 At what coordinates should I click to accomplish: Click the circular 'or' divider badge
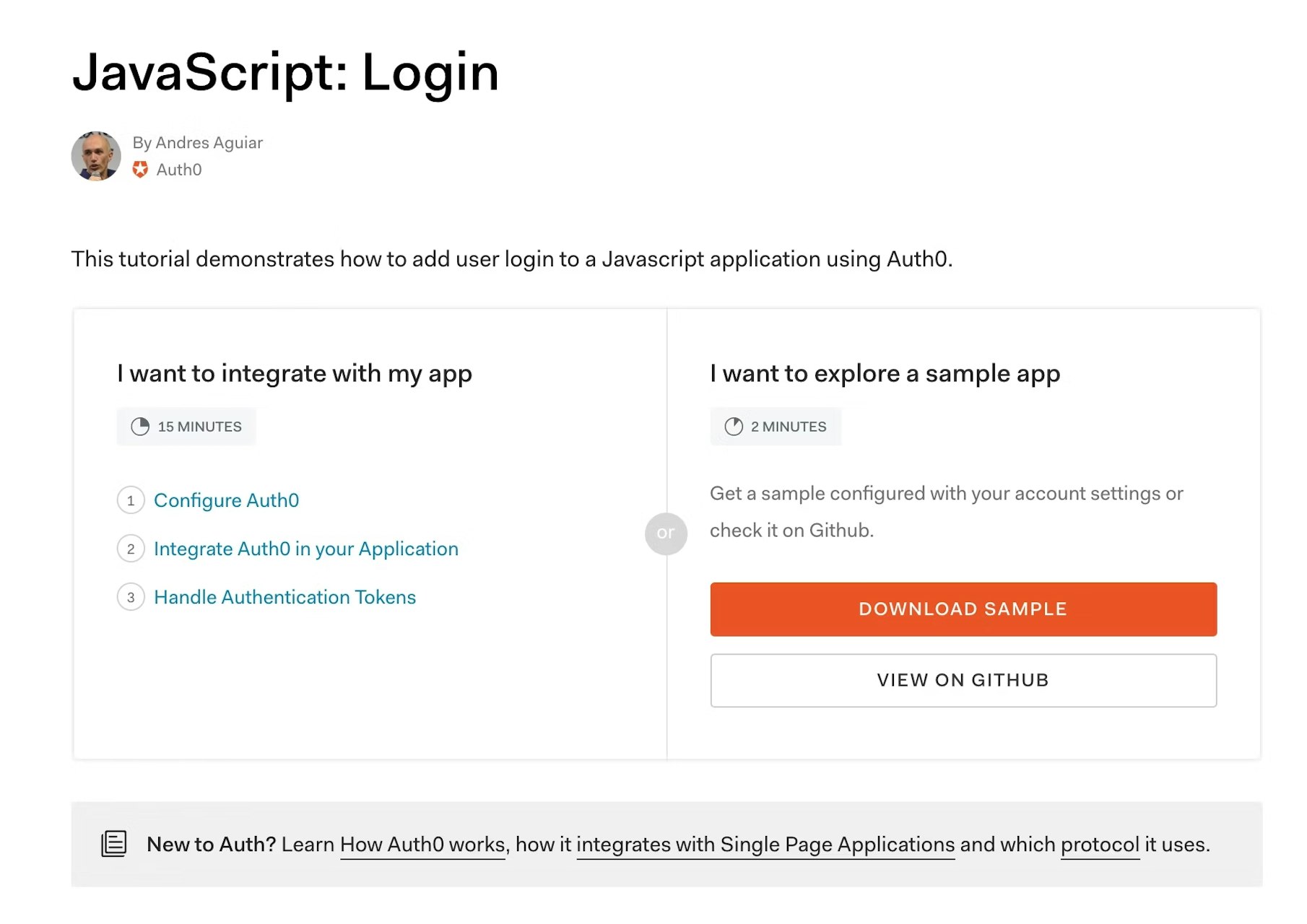point(666,534)
